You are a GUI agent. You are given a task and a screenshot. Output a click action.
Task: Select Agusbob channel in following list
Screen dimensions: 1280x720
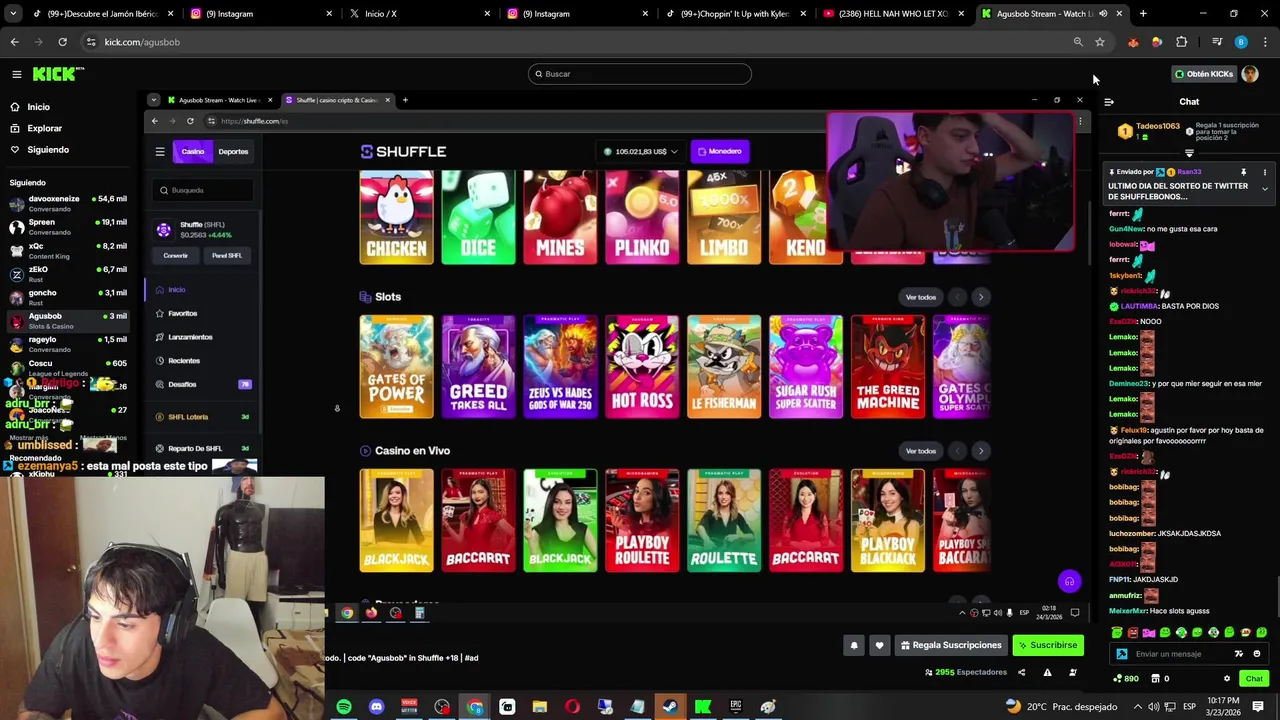pos(66,321)
